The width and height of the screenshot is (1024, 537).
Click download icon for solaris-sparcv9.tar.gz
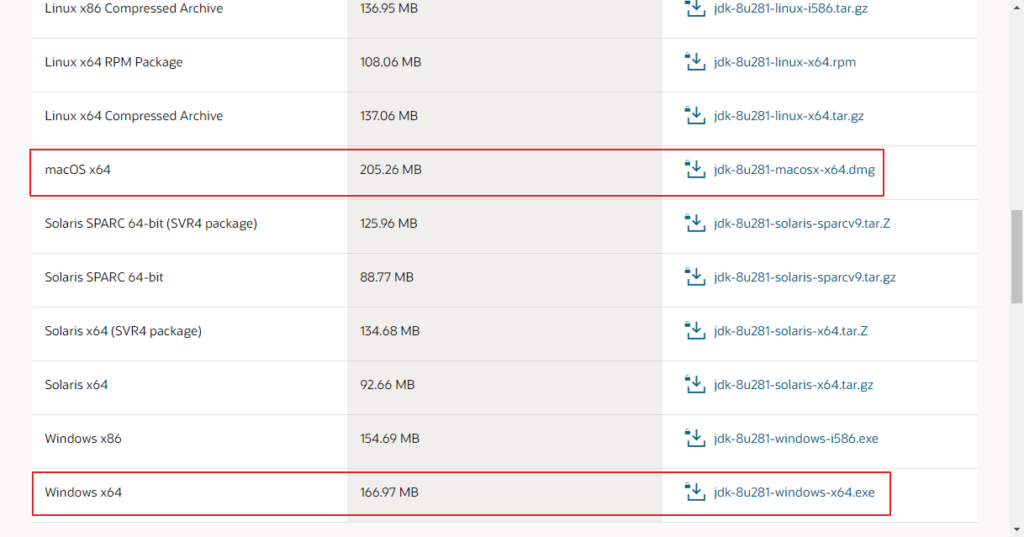click(695, 277)
